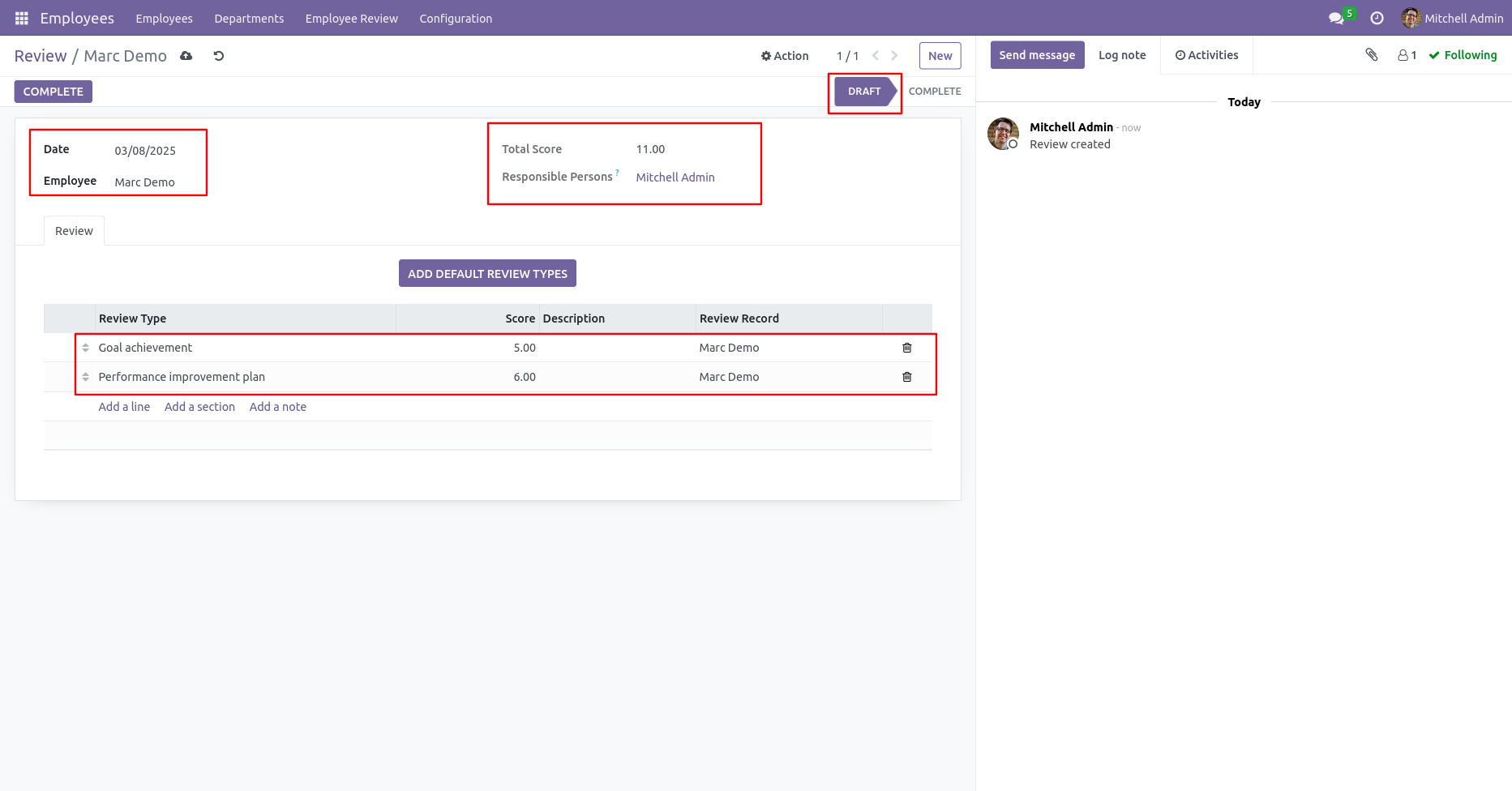Click the Goal achievement review type cell
This screenshot has width=1512, height=791.
coord(246,348)
